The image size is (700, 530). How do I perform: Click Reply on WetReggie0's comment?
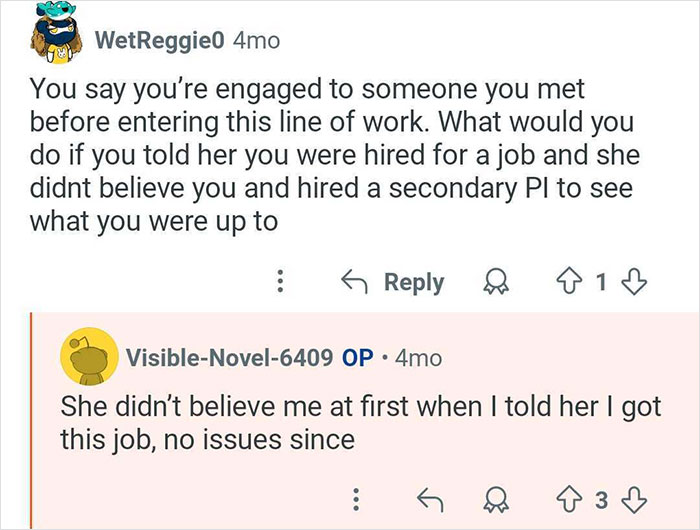coord(413,283)
